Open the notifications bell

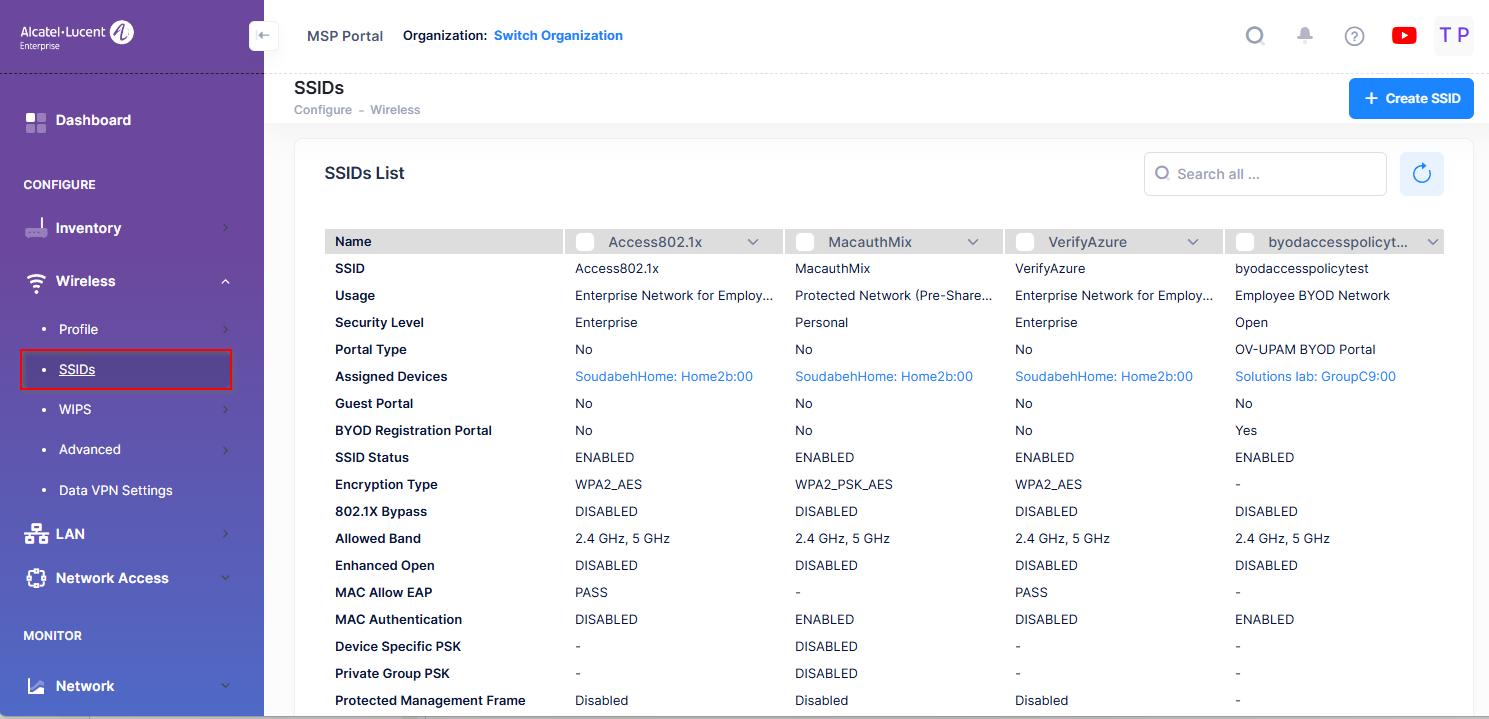[1305, 36]
